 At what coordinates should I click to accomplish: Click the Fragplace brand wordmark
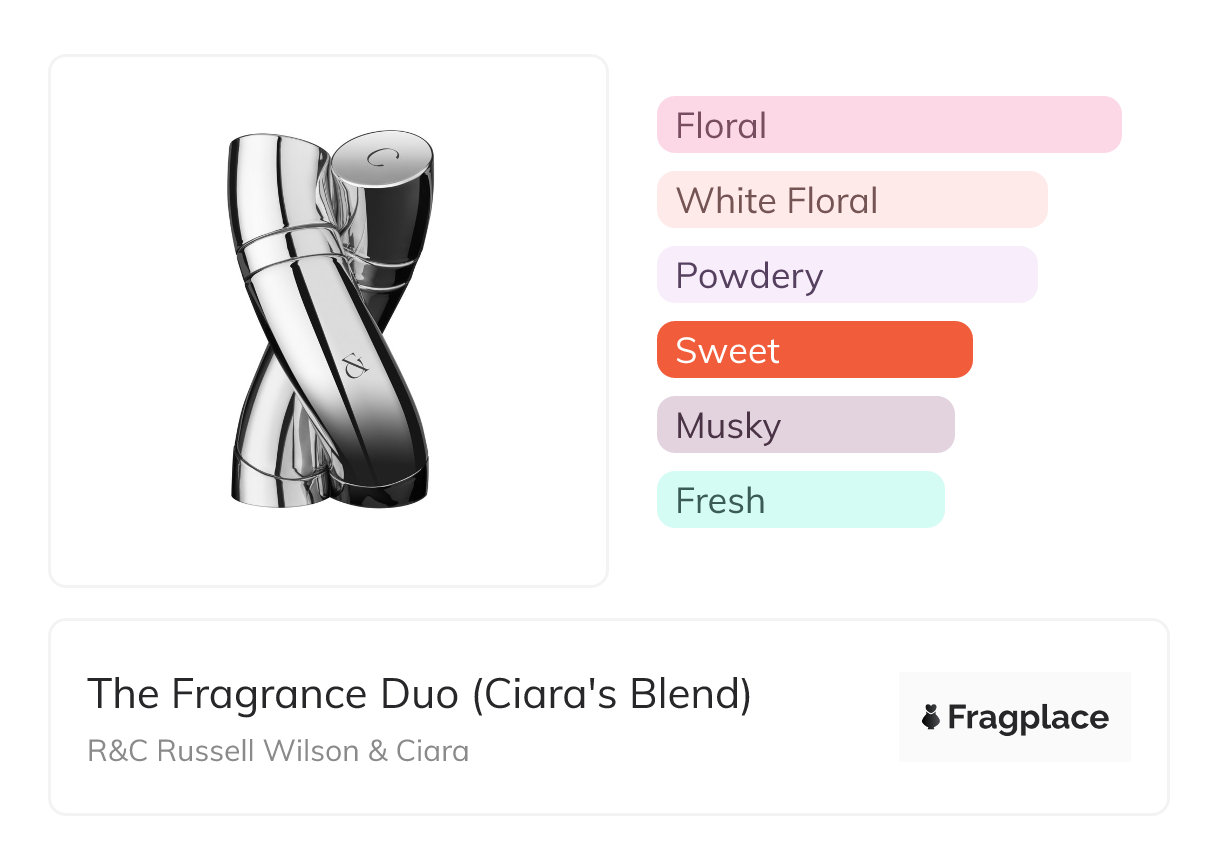point(1027,718)
